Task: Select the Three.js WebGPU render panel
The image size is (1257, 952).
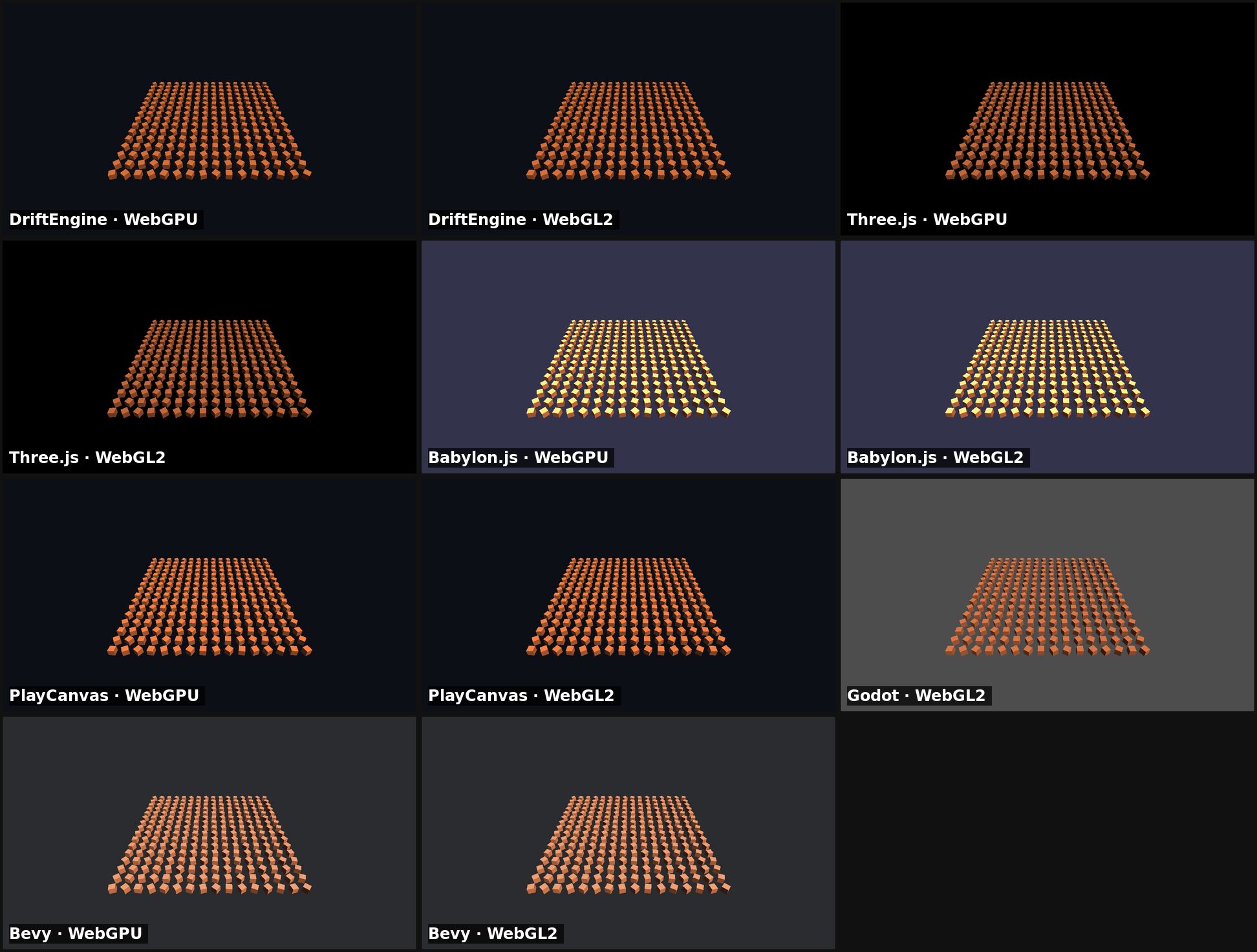Action: [1047, 119]
